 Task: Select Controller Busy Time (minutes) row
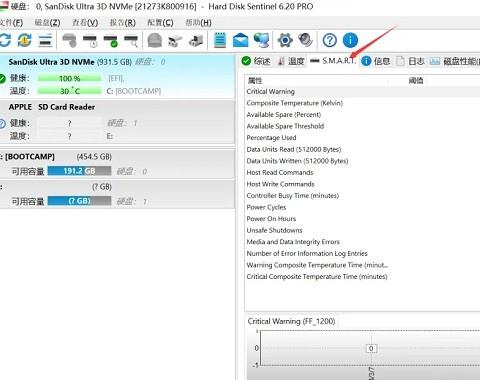pyautogui.click(x=362, y=196)
